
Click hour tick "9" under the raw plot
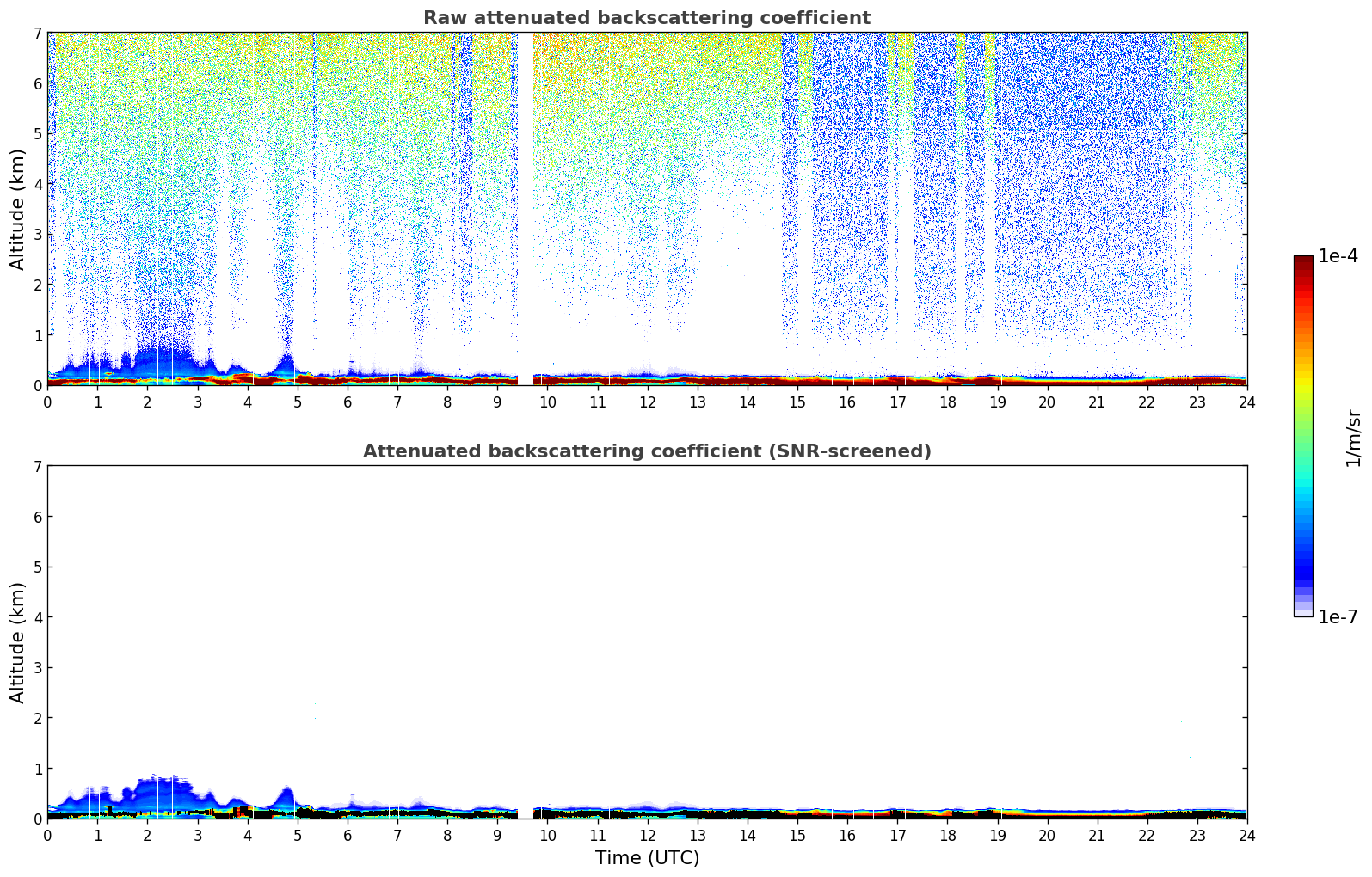(497, 402)
